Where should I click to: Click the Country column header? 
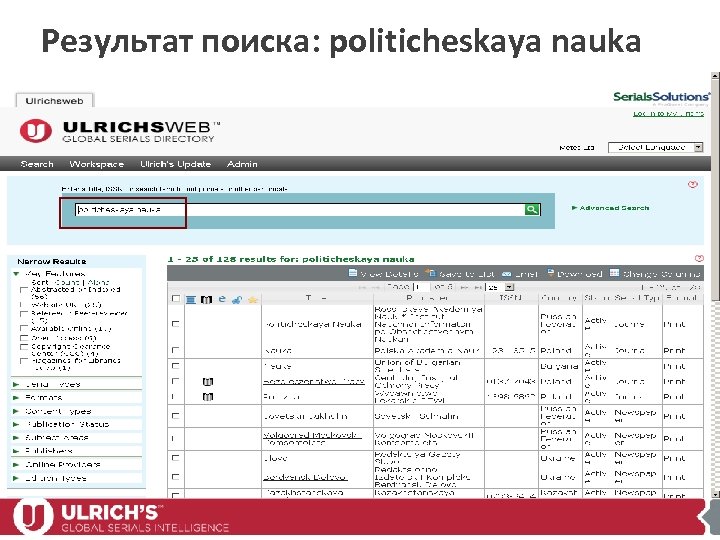pyautogui.click(x=559, y=298)
